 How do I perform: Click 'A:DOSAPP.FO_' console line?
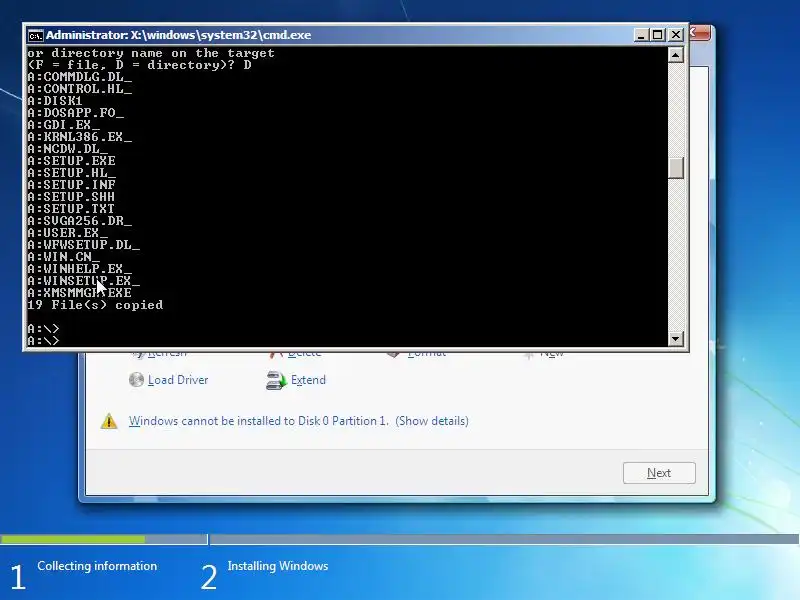click(76, 113)
